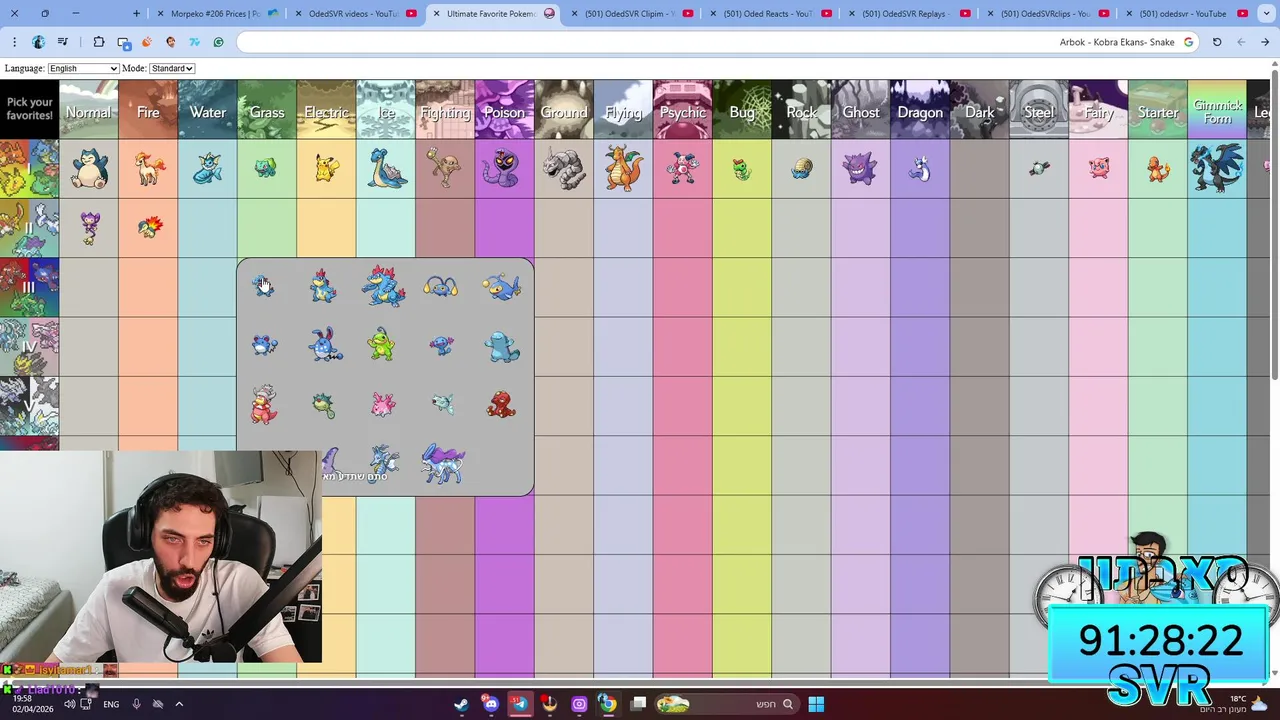Pick Qwilfish in the Water popup
This screenshot has width=1280, height=720.
[x=323, y=405]
